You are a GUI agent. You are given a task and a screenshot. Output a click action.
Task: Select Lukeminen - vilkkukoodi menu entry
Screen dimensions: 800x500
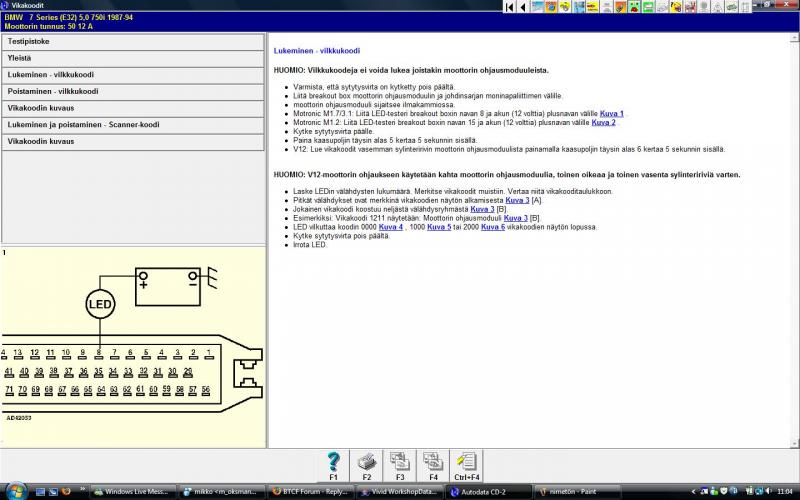(x=133, y=75)
